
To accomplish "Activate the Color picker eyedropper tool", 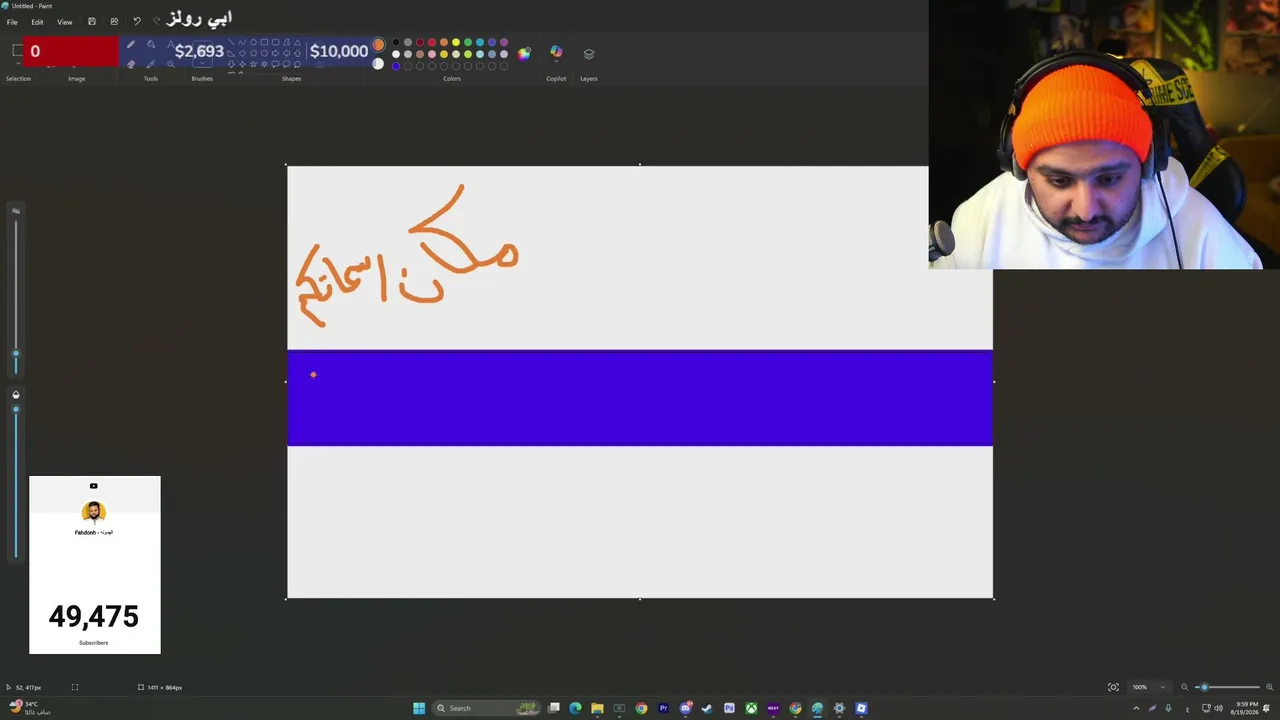I will (x=151, y=64).
